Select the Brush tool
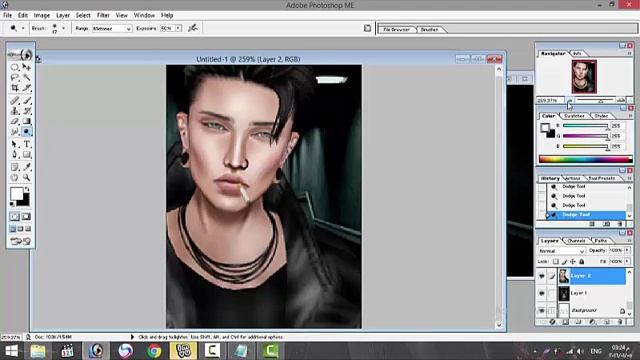 coord(27,100)
